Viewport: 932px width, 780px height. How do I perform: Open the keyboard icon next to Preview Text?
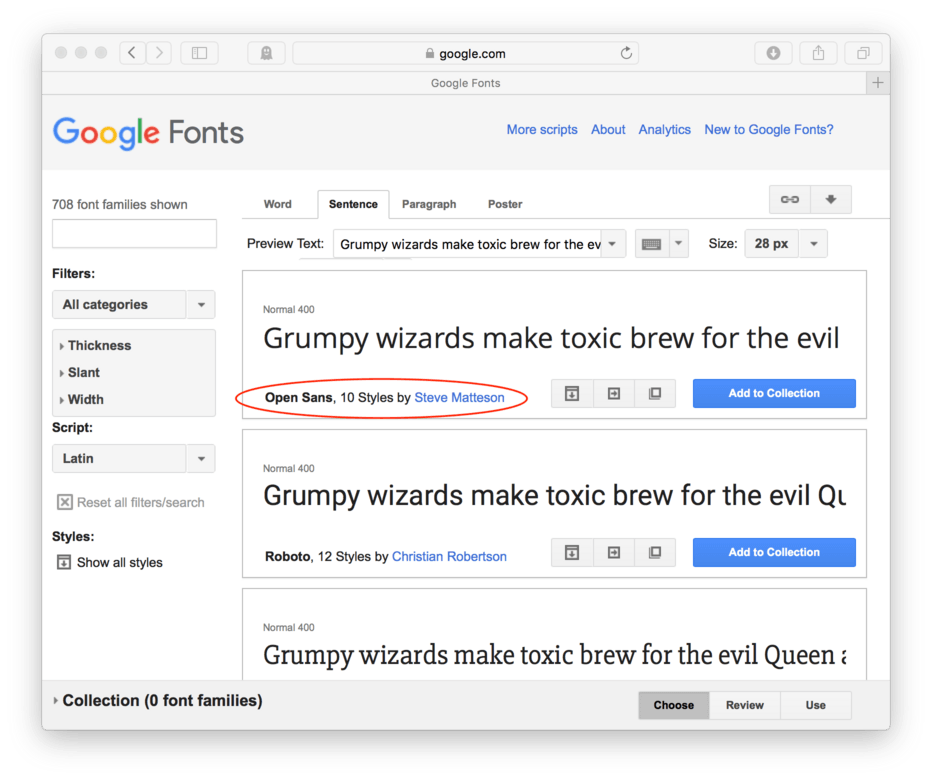[x=651, y=244]
